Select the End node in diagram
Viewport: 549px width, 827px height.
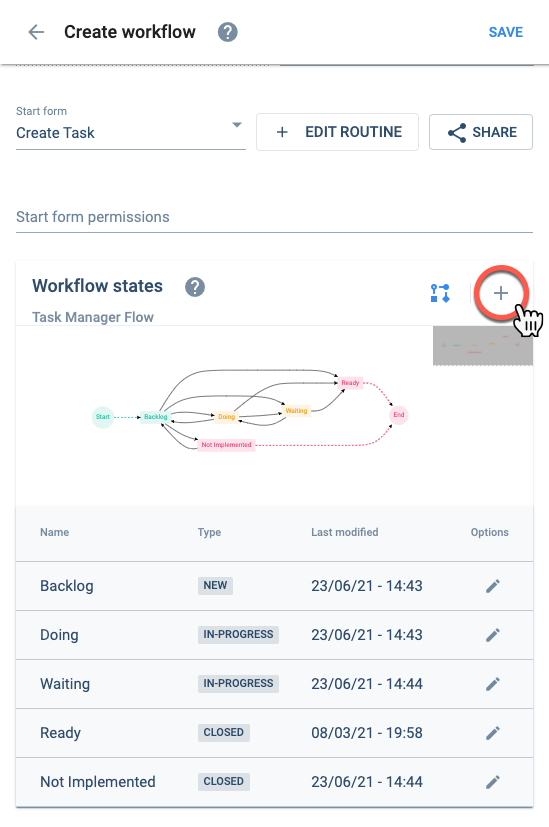click(399, 415)
